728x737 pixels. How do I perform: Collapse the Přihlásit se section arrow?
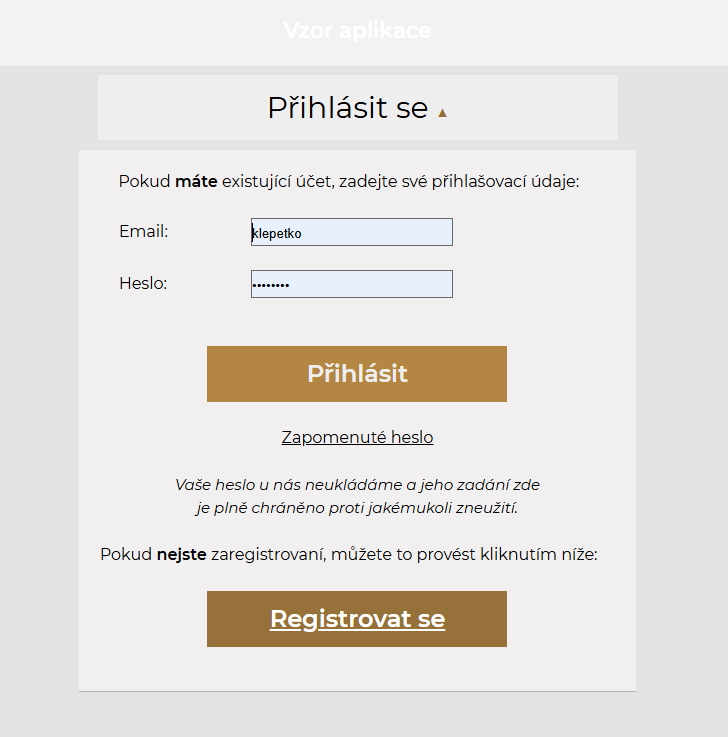pyautogui.click(x=442, y=113)
